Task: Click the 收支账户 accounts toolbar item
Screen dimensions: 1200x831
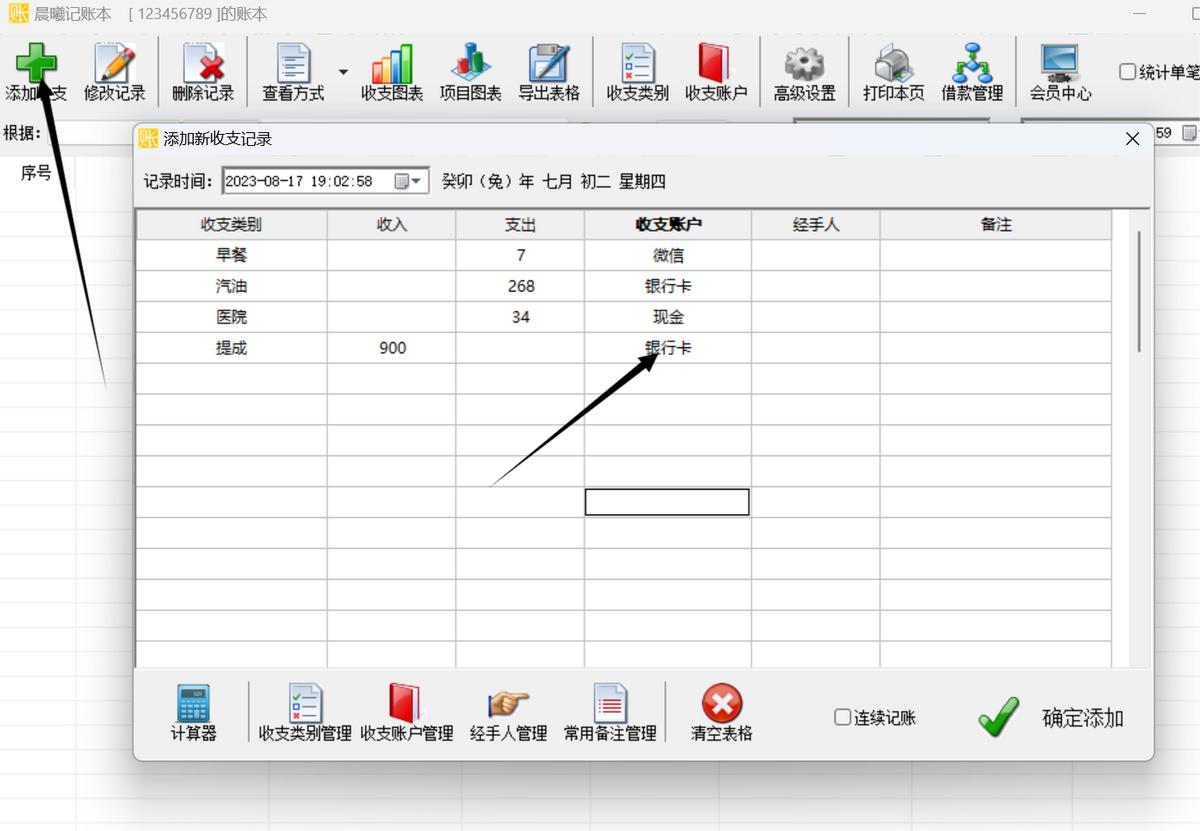Action: click(712, 70)
